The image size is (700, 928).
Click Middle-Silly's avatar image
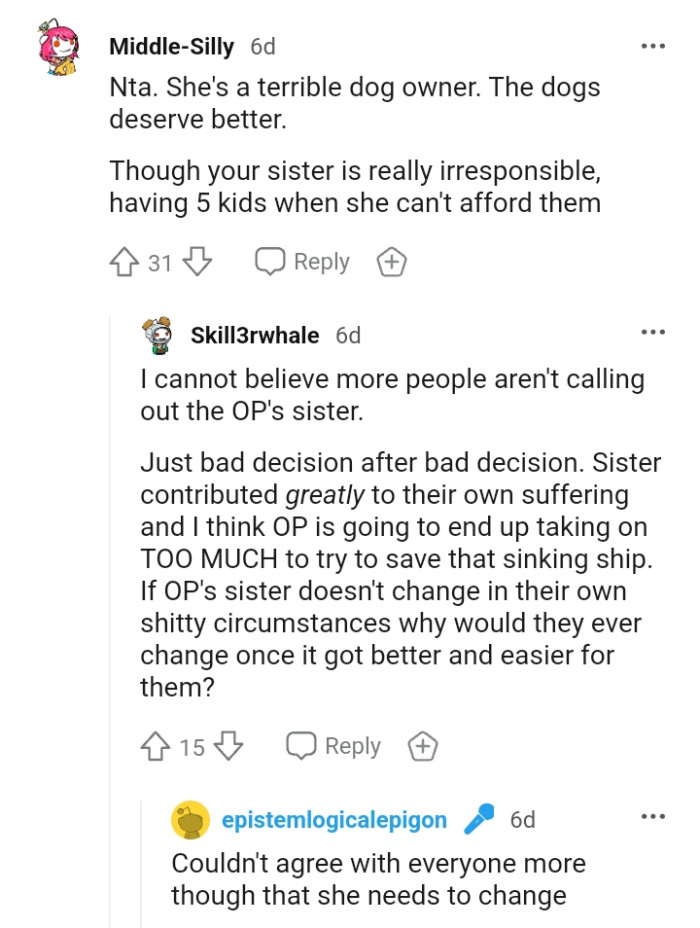tap(57, 45)
